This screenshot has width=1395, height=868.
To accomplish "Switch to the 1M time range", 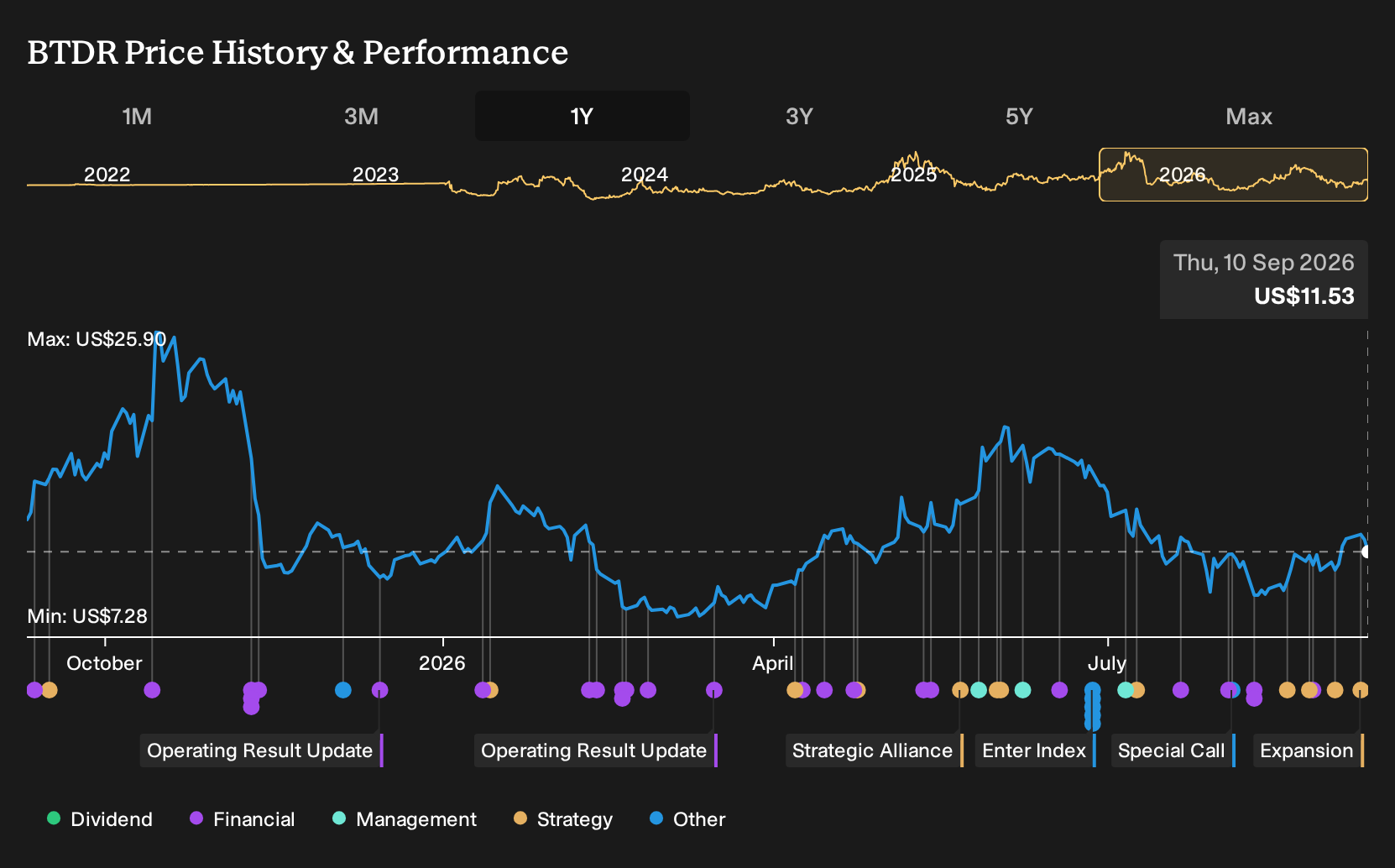I will pyautogui.click(x=137, y=116).
